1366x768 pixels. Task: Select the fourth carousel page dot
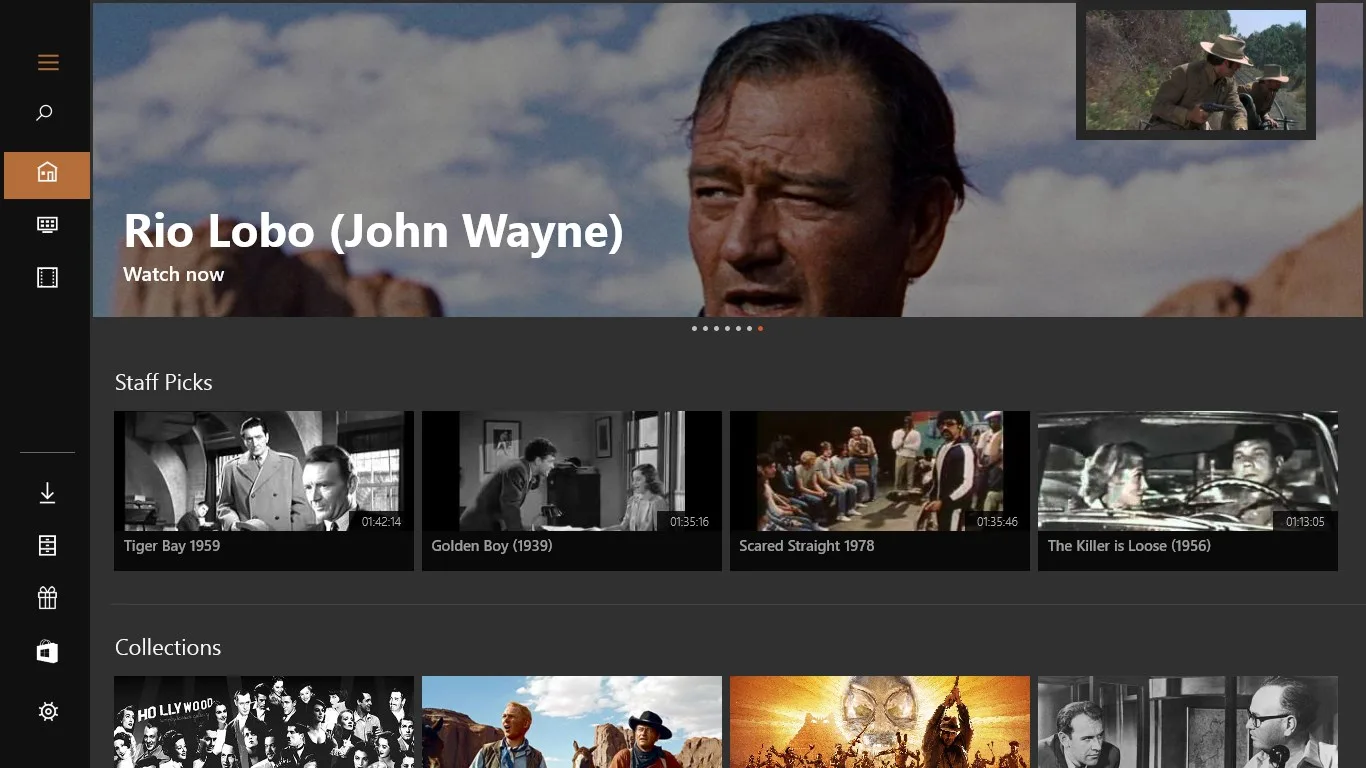click(727, 328)
